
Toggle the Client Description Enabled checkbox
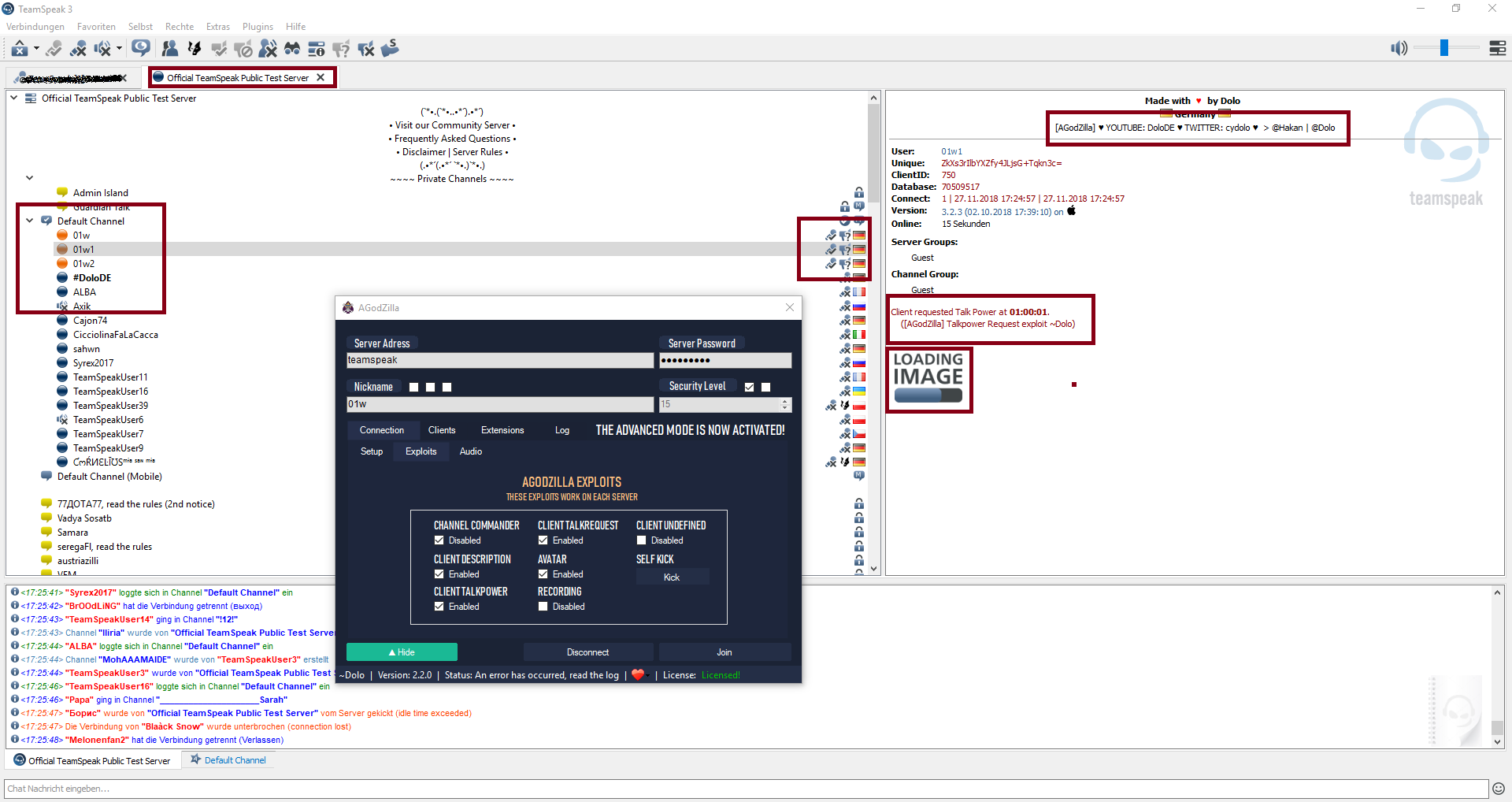click(x=439, y=574)
